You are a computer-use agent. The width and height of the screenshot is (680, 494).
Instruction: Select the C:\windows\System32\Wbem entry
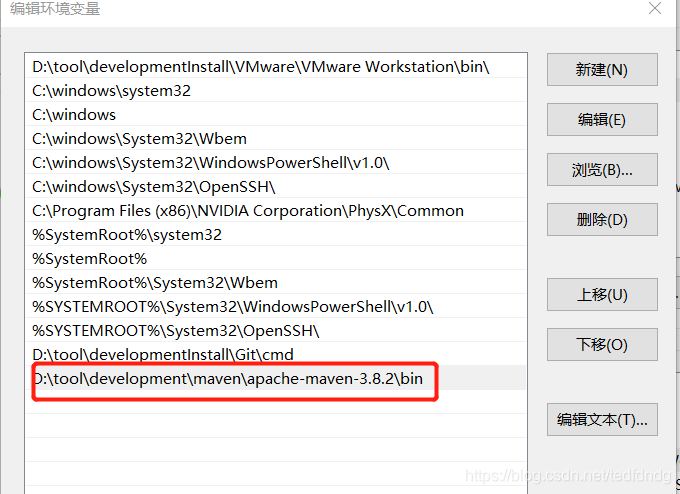coord(276,138)
